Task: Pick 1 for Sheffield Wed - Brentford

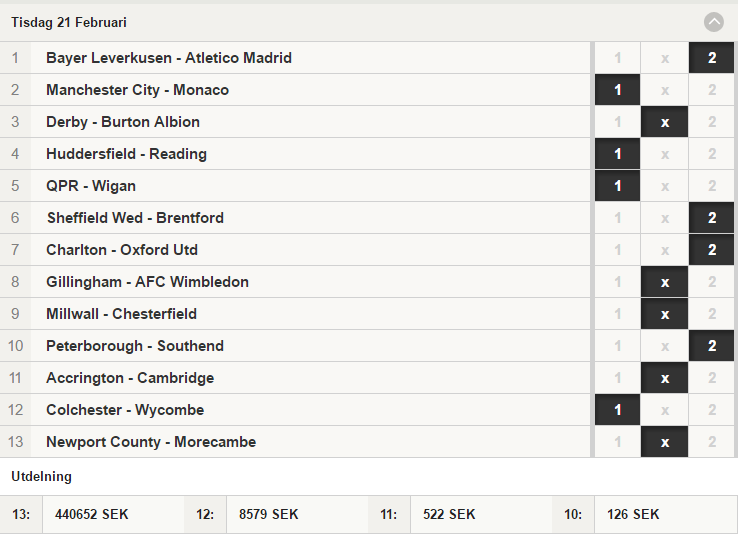Action: (x=617, y=218)
